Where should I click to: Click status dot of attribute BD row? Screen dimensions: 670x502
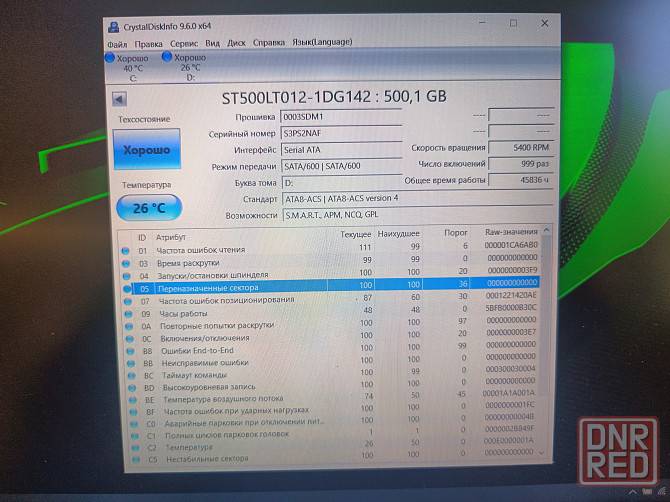click(132, 388)
